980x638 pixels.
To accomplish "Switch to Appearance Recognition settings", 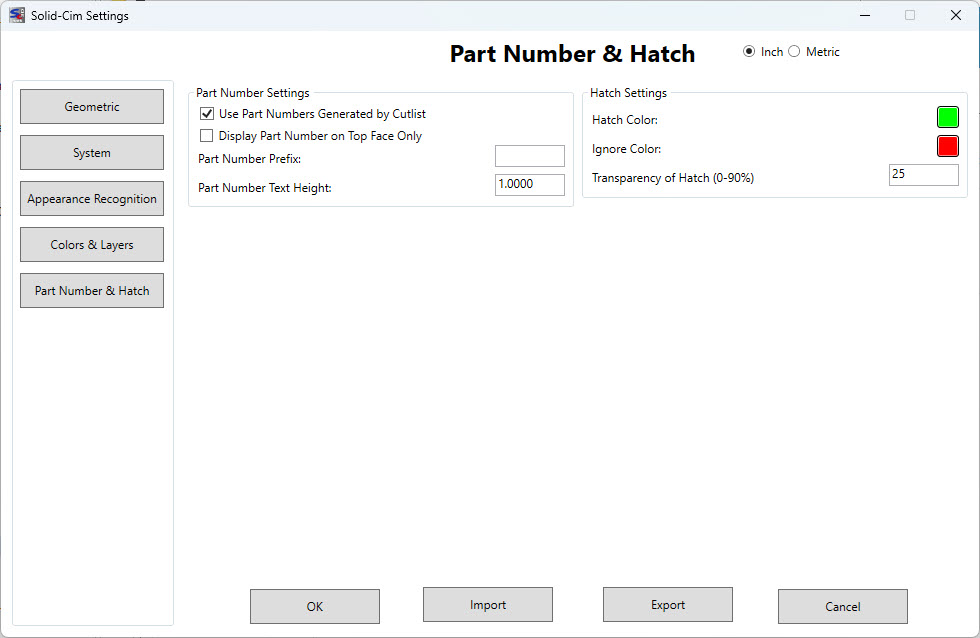I will point(92,199).
